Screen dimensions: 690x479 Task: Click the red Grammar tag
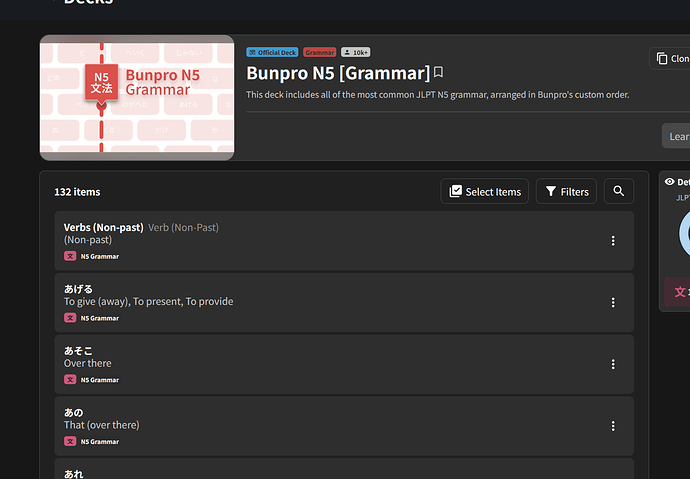[x=319, y=52]
